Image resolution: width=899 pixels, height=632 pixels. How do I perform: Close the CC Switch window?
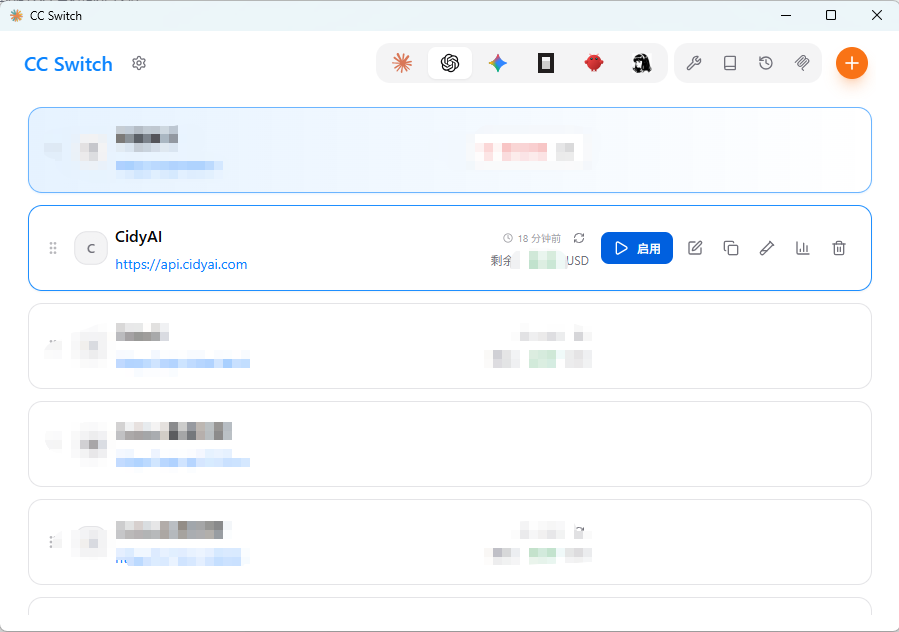click(877, 15)
